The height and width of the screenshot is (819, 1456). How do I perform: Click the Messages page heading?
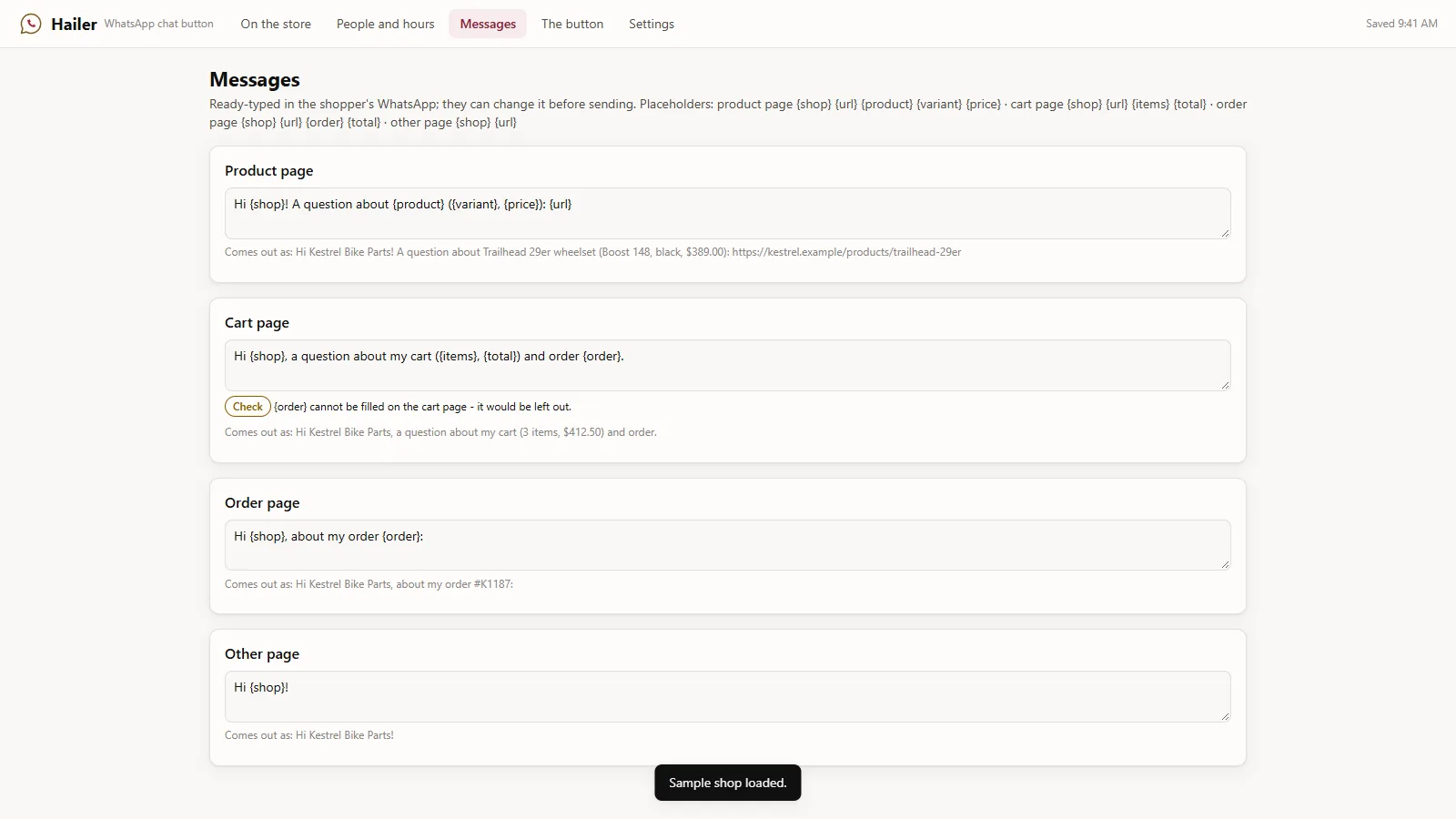[x=255, y=80]
